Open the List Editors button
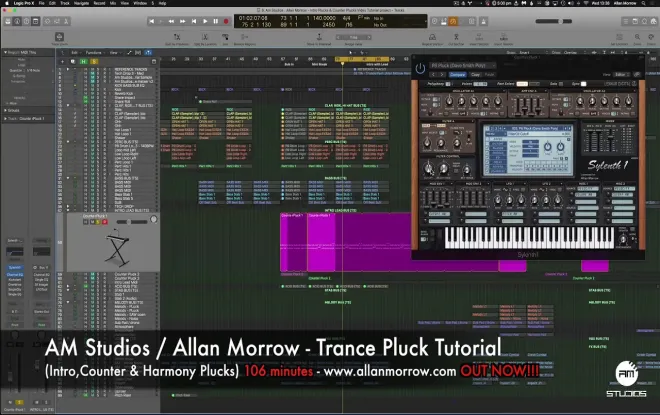This screenshot has height=415, width=660. 626,21
